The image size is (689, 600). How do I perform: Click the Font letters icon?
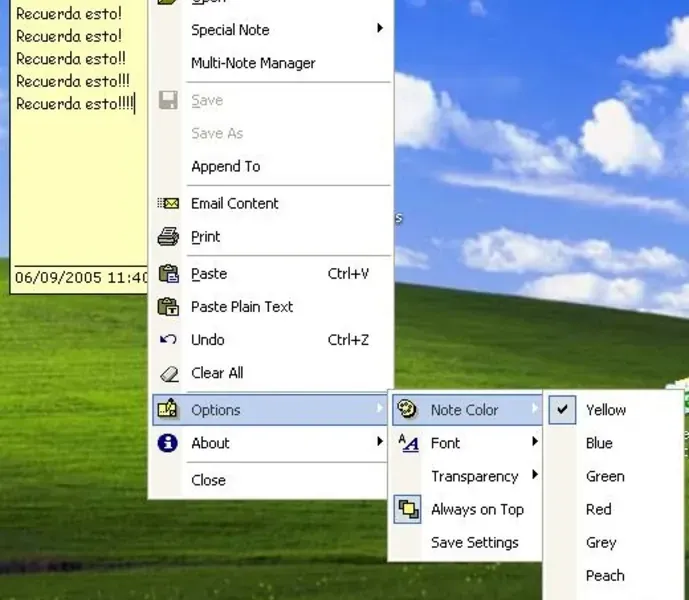(x=408, y=443)
